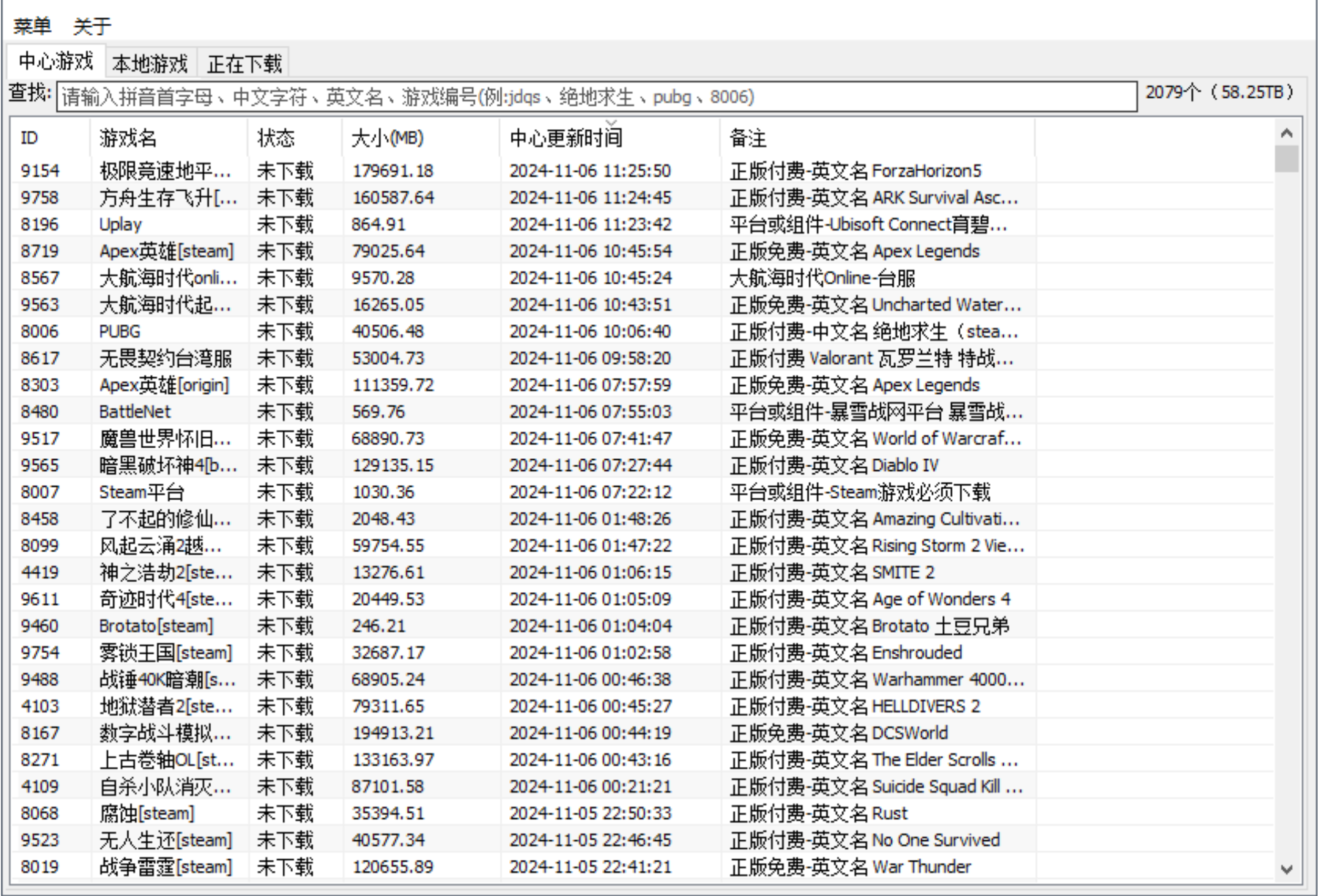The image size is (1318, 896).
Task: Click the update time 2024-11-05 22:50:33
Action: coord(590,813)
